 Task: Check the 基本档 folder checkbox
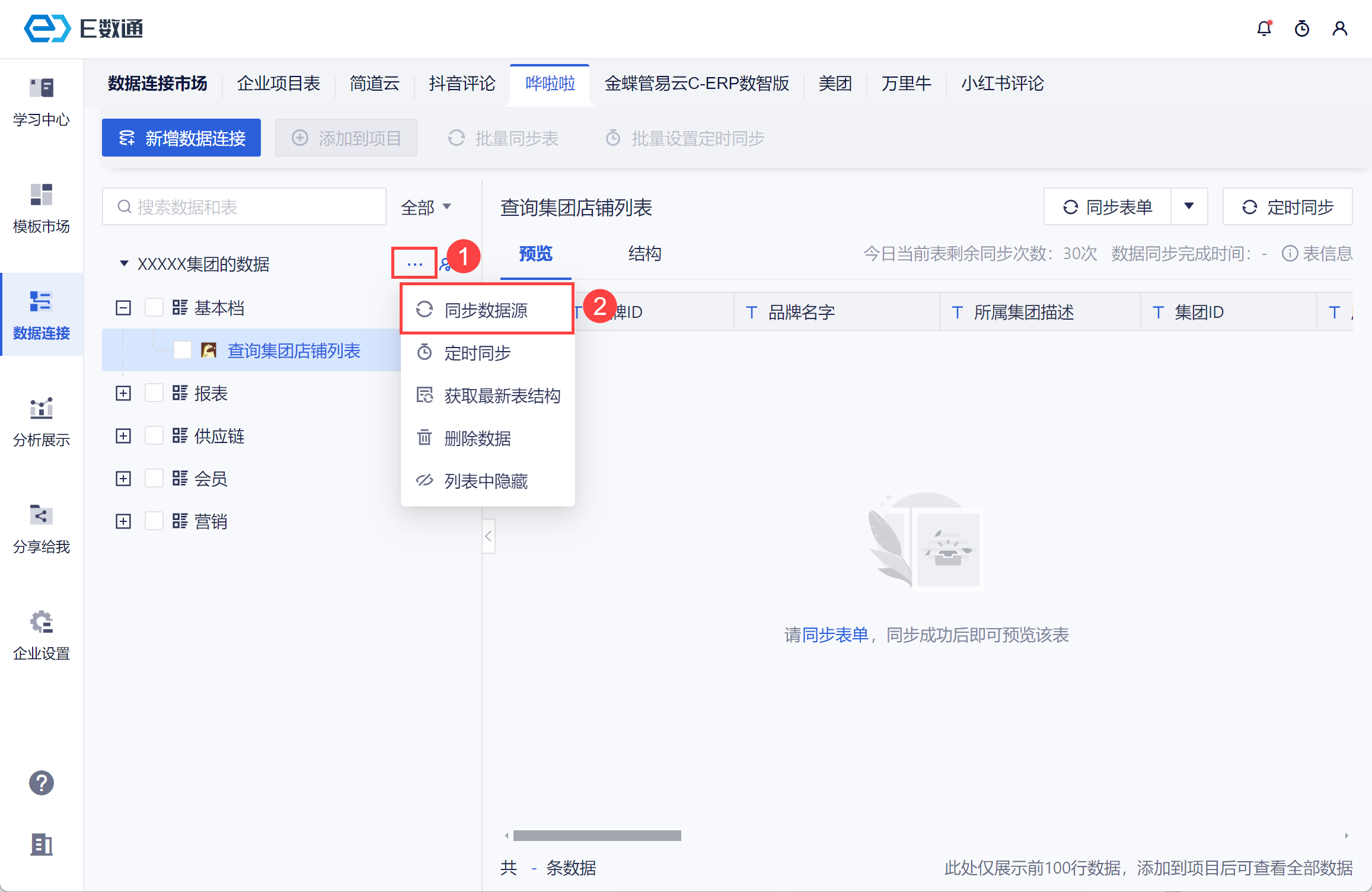pyautogui.click(x=154, y=308)
